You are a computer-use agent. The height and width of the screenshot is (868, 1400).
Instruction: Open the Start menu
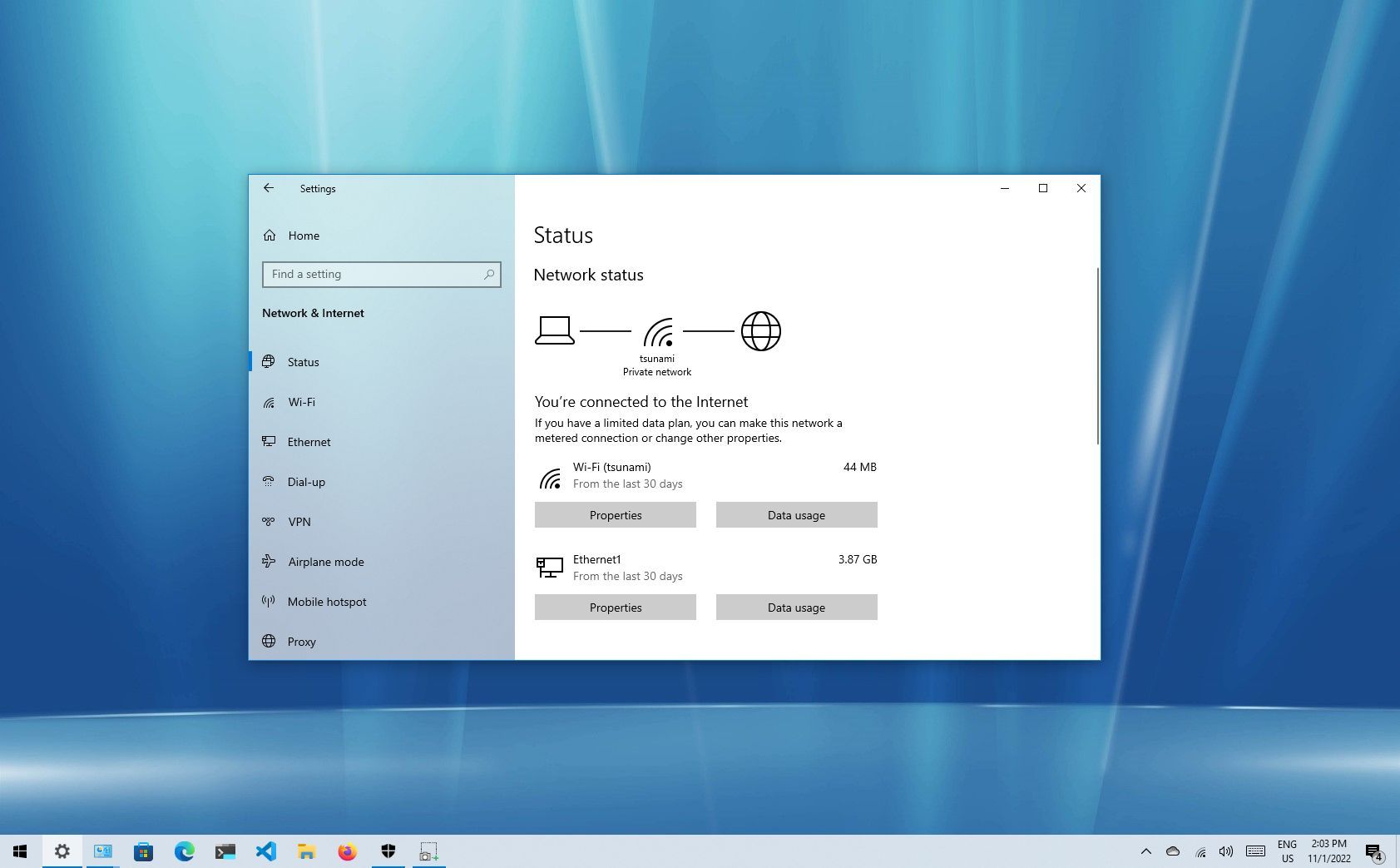[19, 851]
